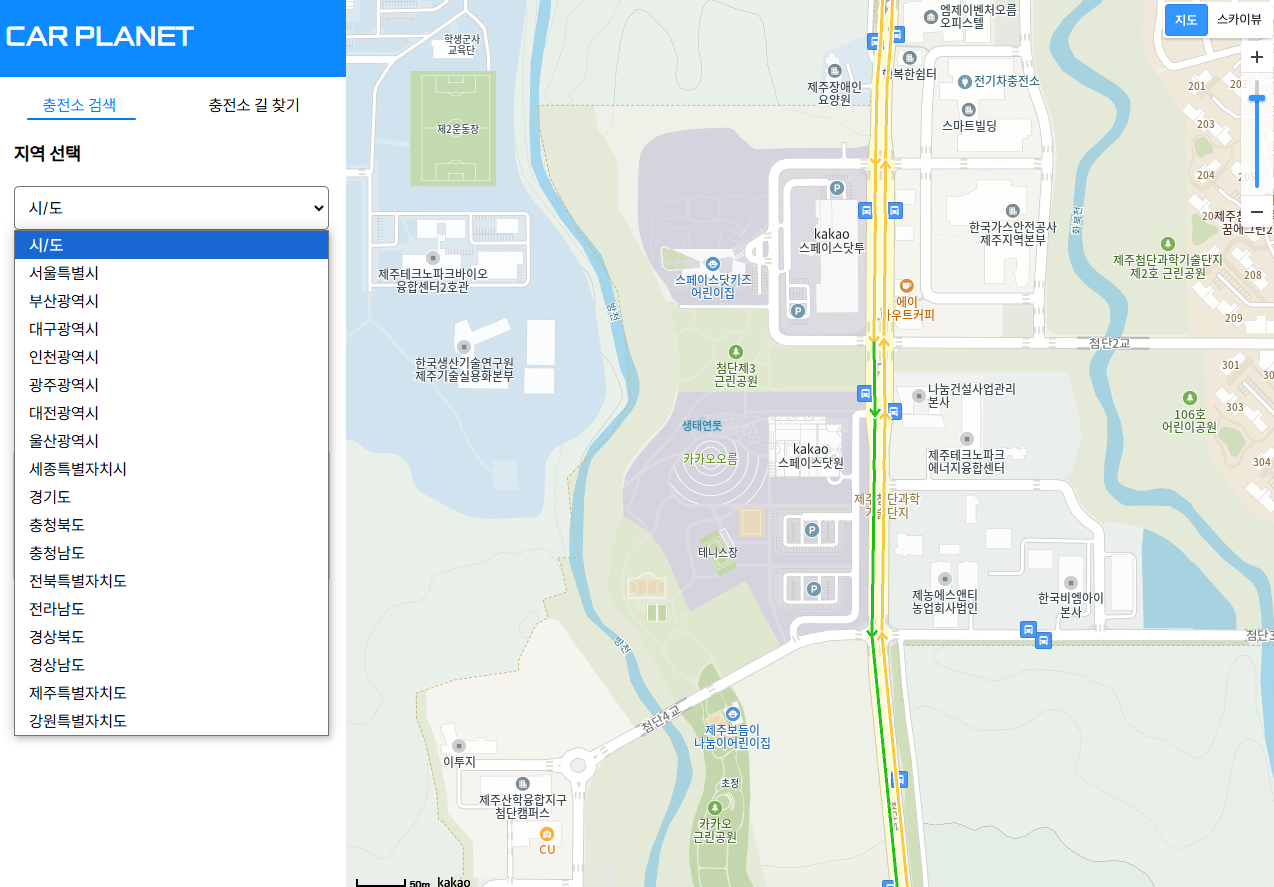Switch to the 충전소 검색 tab
Viewport: 1274px width, 887px height.
[x=79, y=105]
